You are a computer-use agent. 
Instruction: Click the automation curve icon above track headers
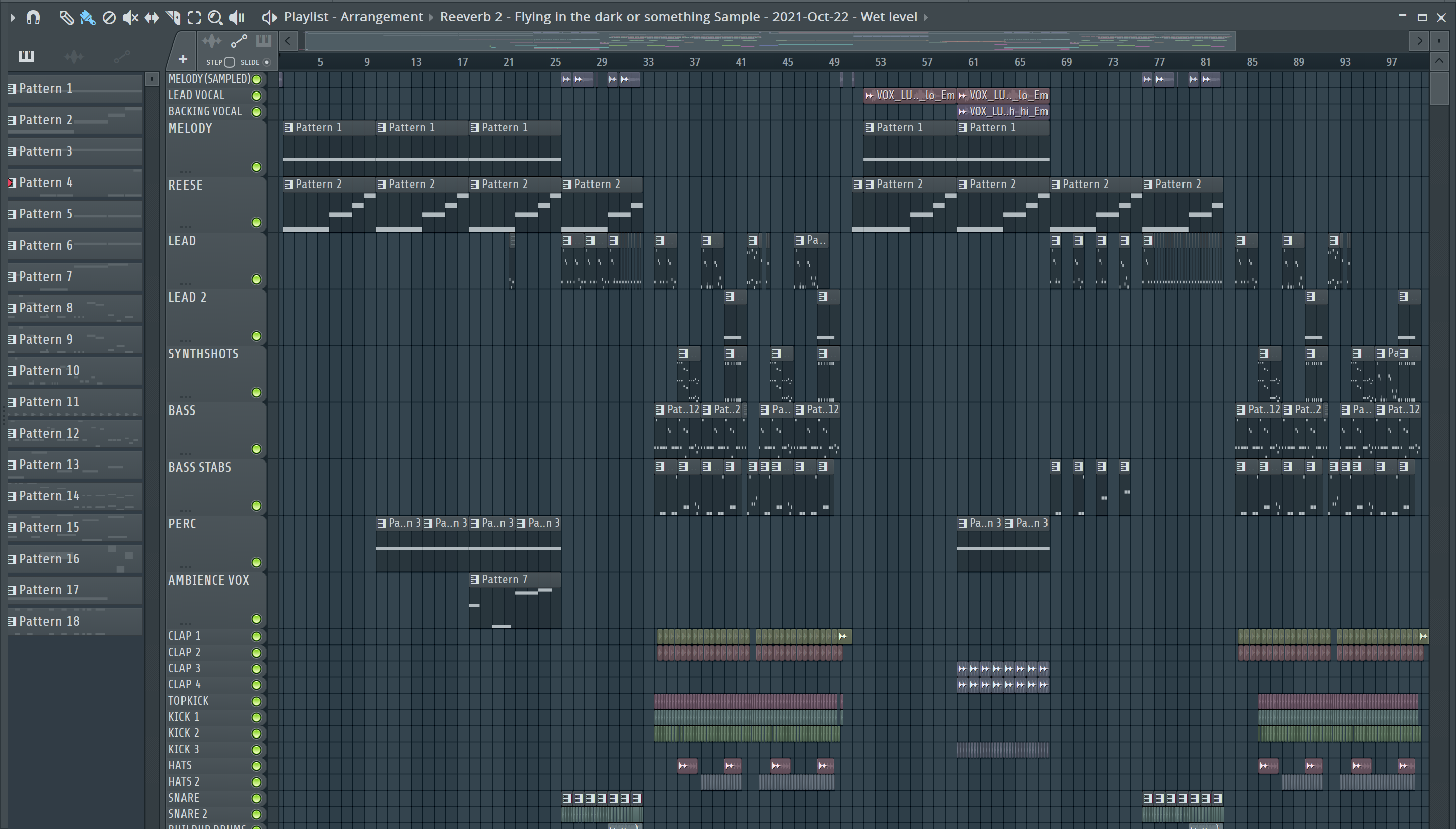(x=239, y=41)
